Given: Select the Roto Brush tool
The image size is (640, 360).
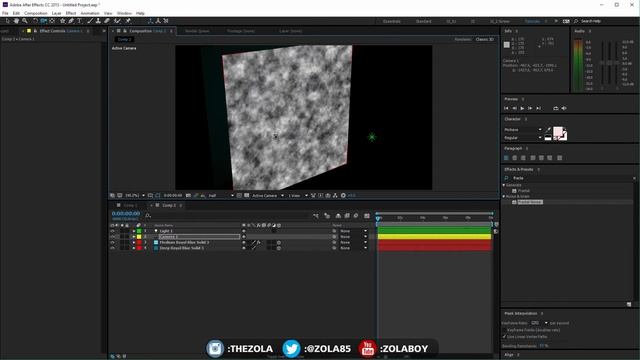Looking at the screenshot, I should 117,21.
